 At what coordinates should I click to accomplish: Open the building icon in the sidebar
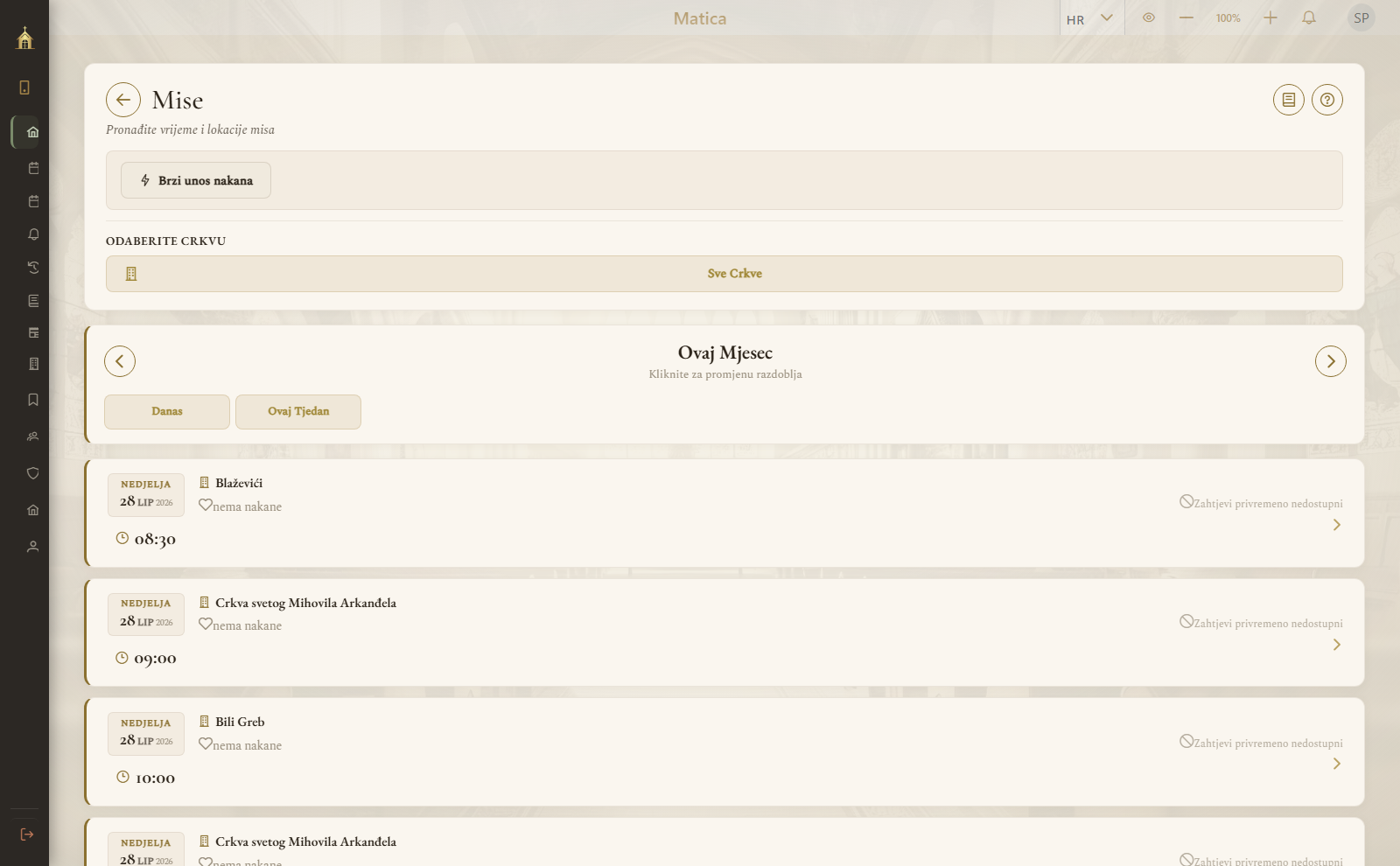[33, 364]
